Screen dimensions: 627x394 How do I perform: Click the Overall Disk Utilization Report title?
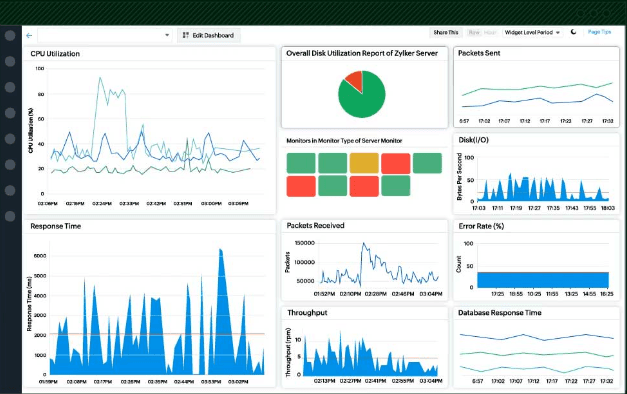click(362, 53)
